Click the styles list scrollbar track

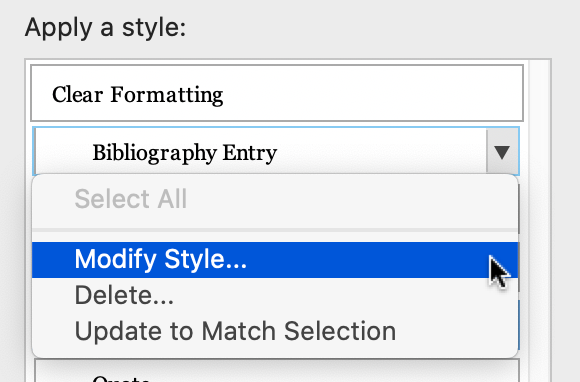(539, 221)
